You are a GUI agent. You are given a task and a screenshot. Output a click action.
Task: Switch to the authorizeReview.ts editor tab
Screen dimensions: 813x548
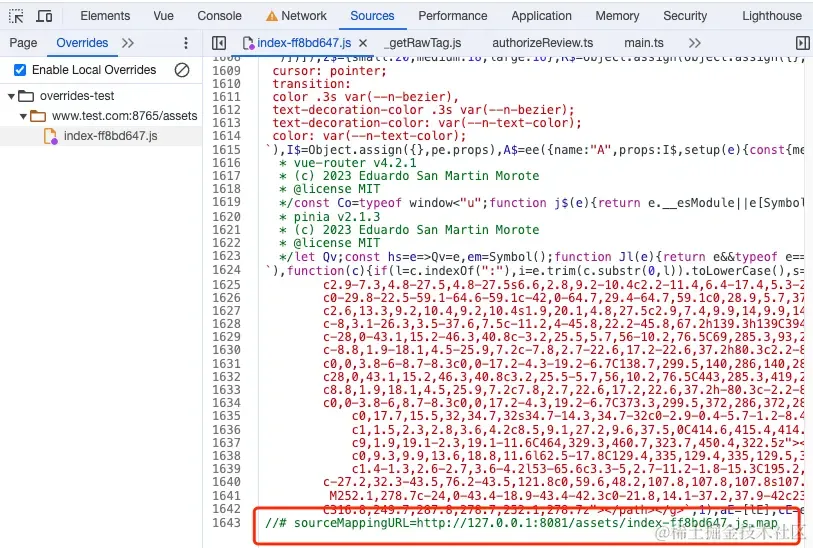coord(542,43)
